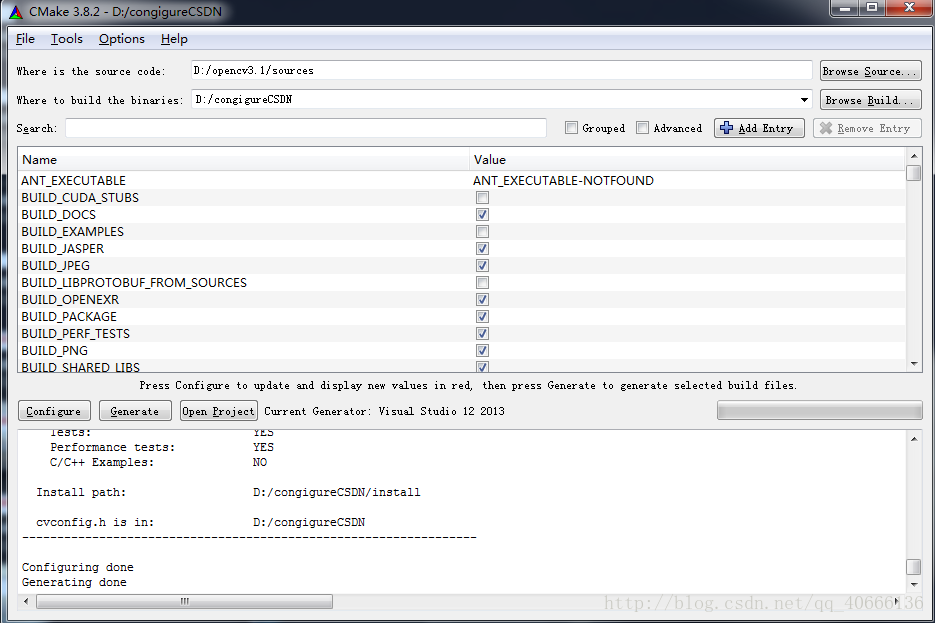Open the File menu
This screenshot has height=623, width=935.
[25, 39]
